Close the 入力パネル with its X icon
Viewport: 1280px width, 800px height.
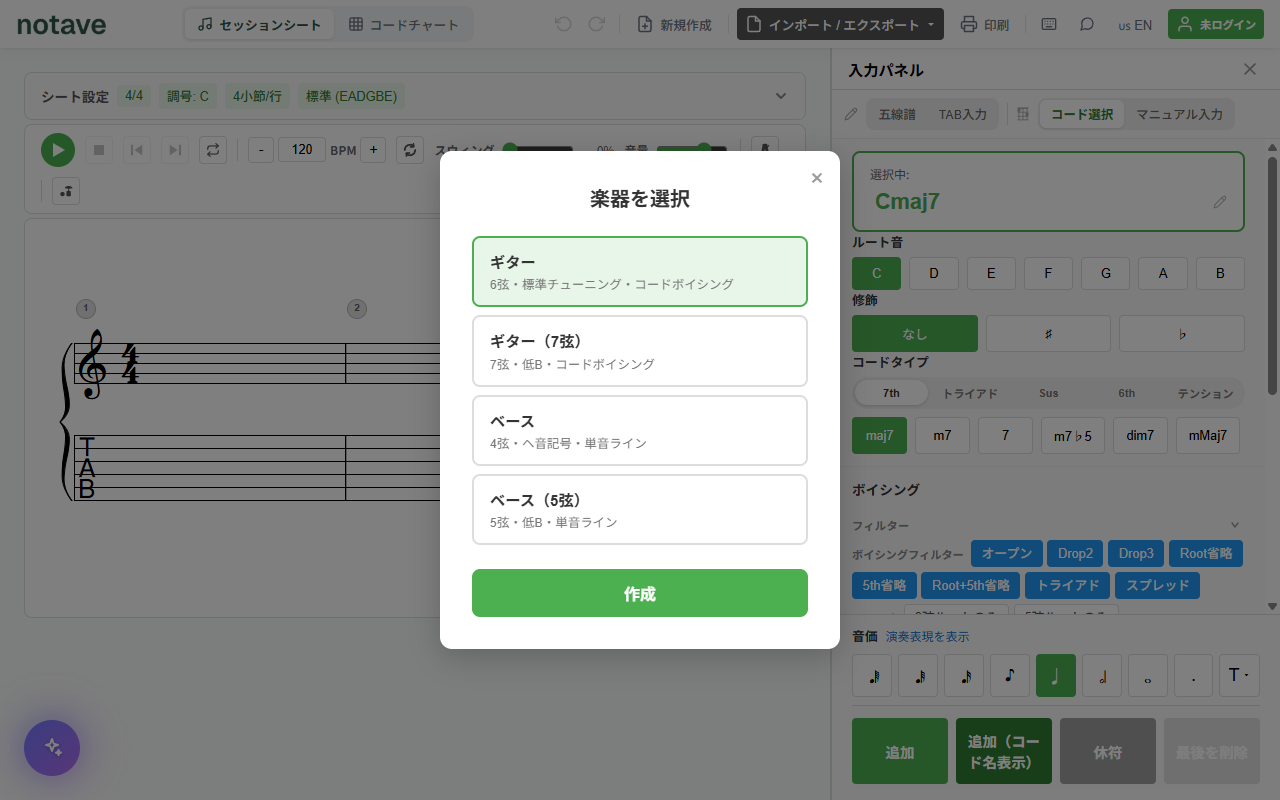(x=1250, y=69)
